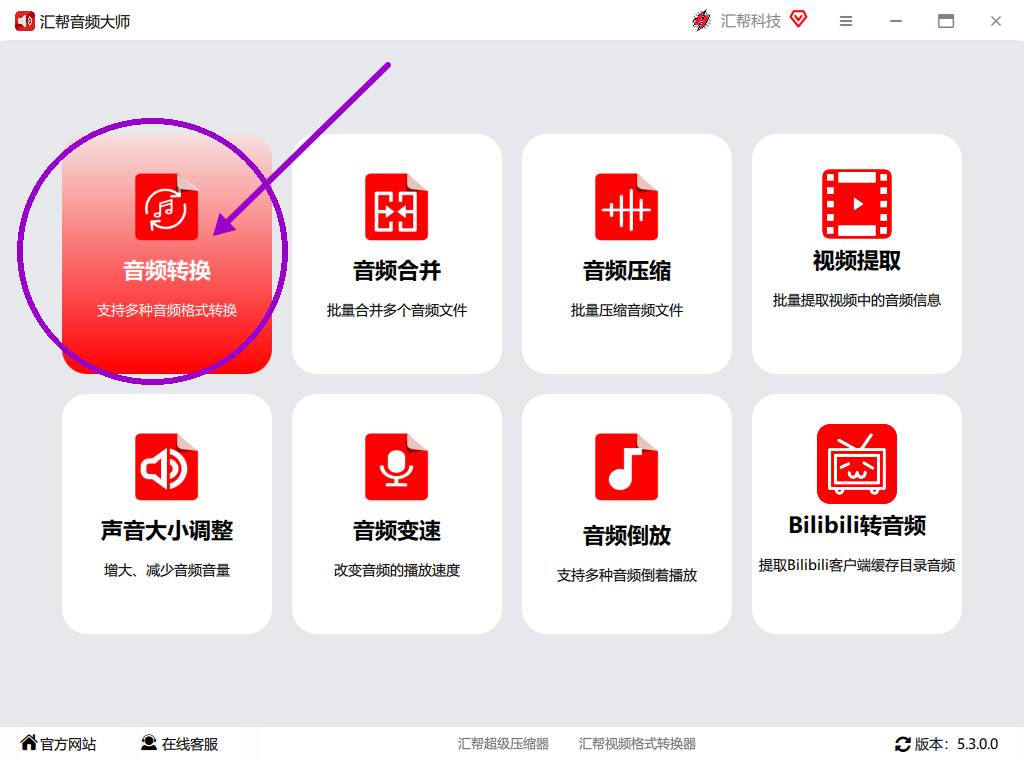Click the 声音大小调整 card title
1024x760 pixels.
(x=167, y=530)
